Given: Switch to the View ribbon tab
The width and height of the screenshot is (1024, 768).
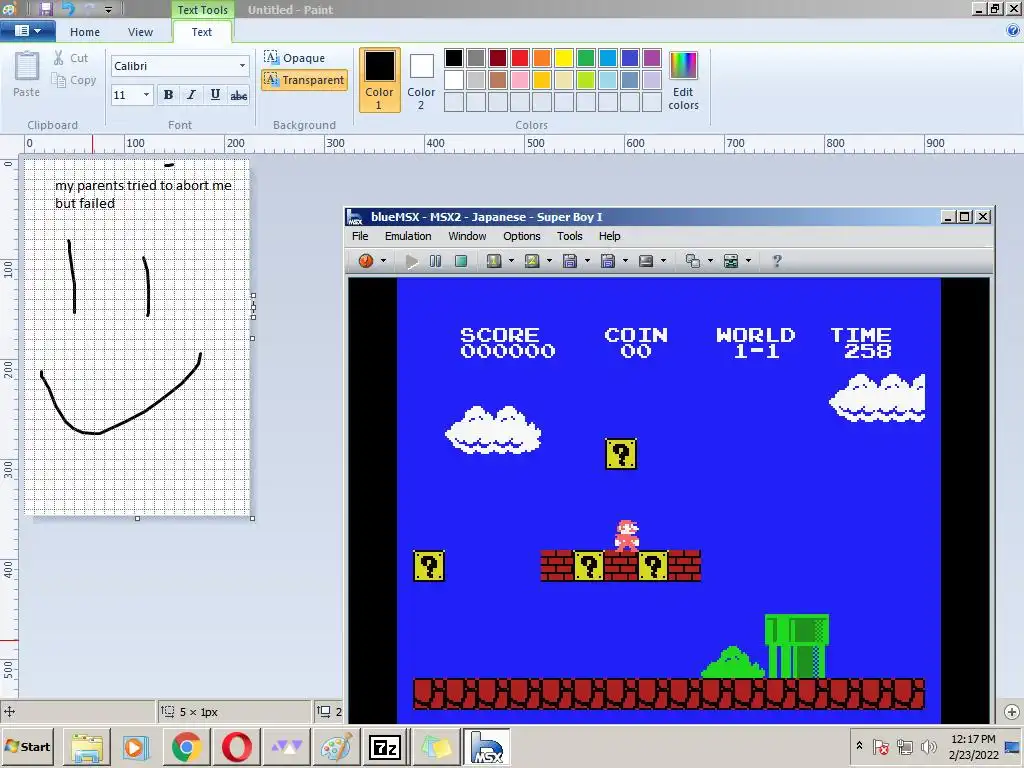Looking at the screenshot, I should pos(140,31).
